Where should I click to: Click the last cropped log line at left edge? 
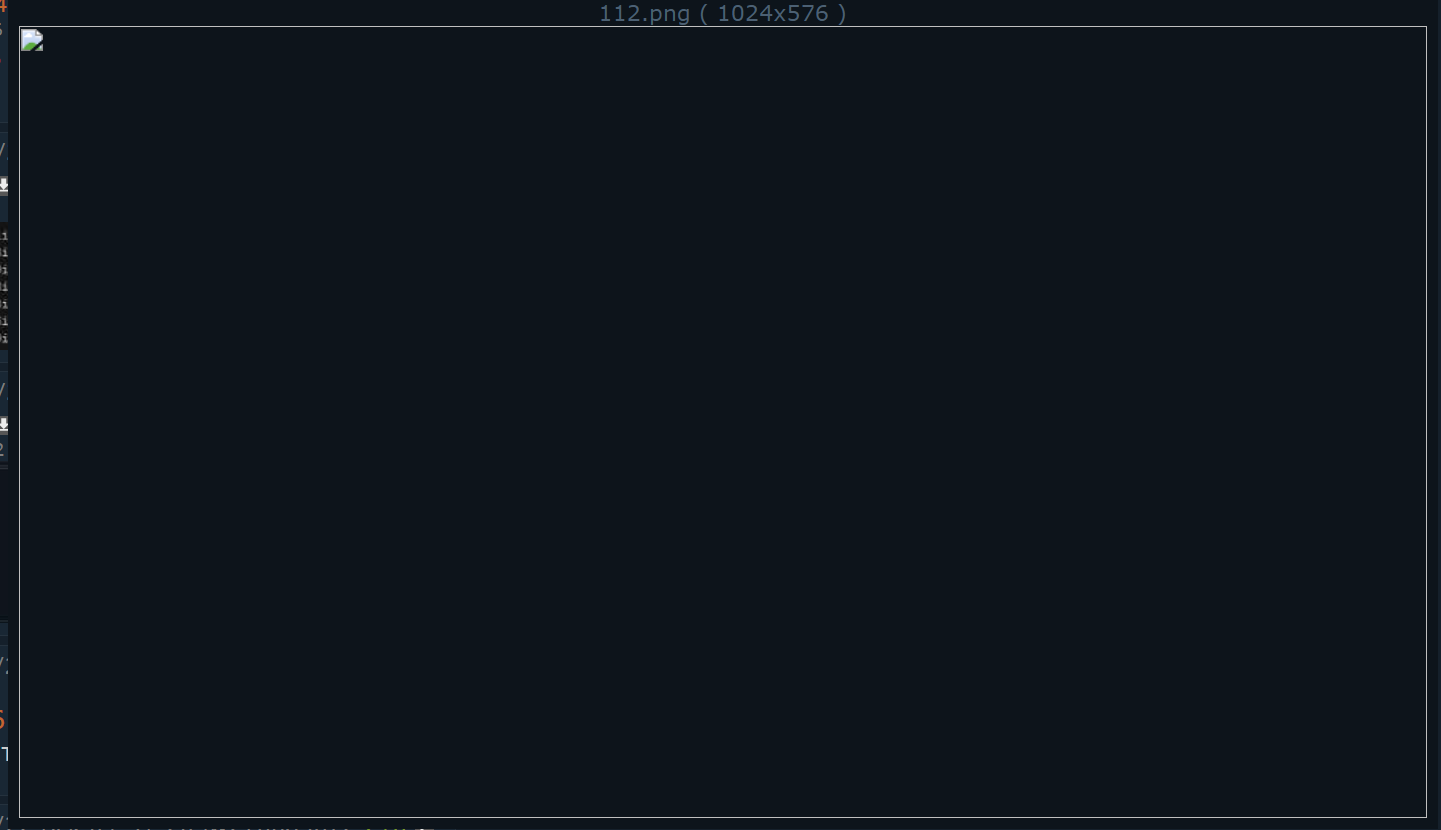point(4,338)
